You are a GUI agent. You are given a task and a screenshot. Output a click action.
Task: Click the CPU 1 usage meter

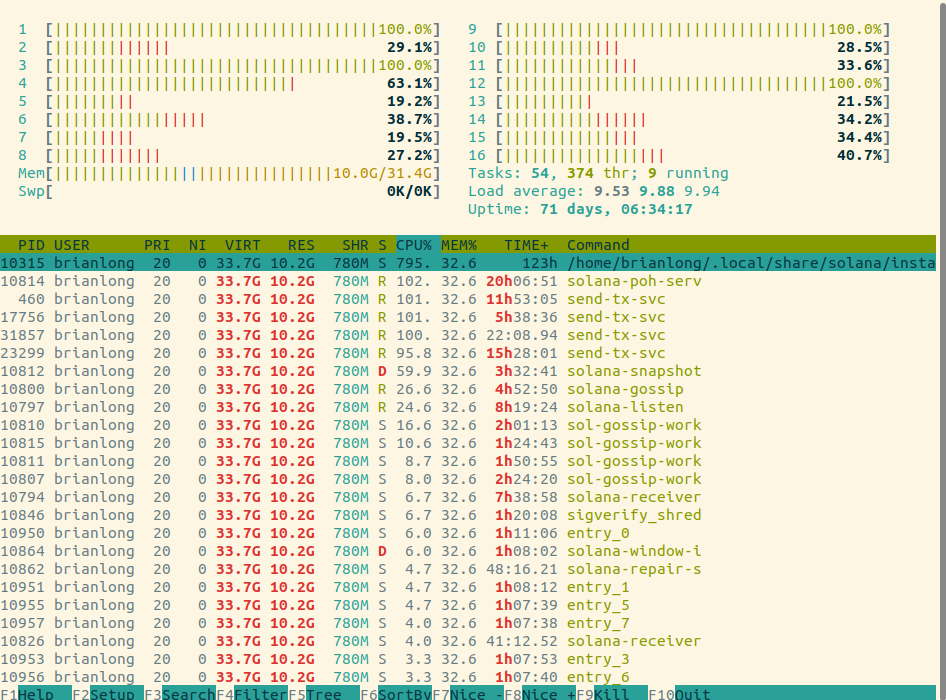229,30
